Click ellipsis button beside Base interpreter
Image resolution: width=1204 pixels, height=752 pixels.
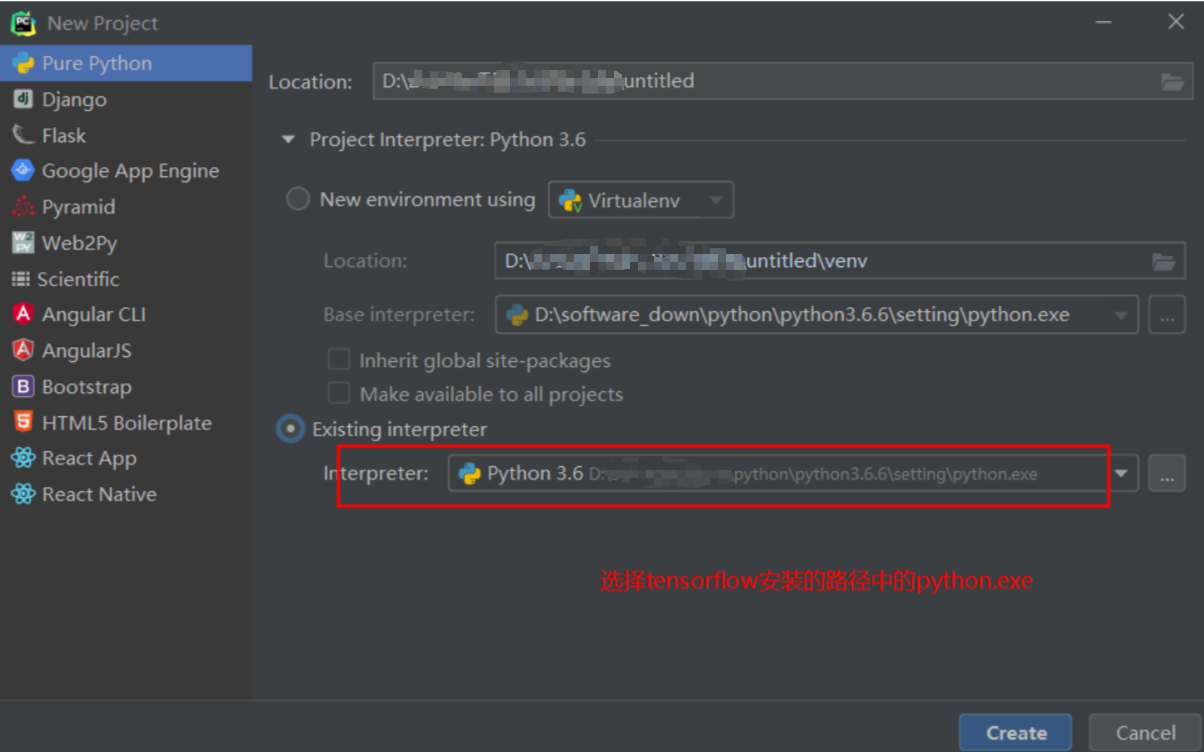(x=1166, y=315)
